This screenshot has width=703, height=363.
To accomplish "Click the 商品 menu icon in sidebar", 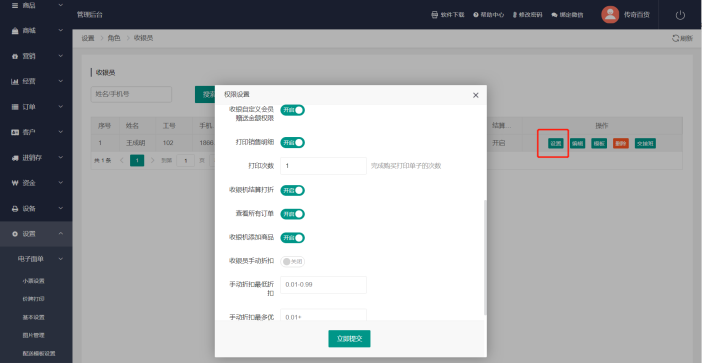I will pos(15,5).
